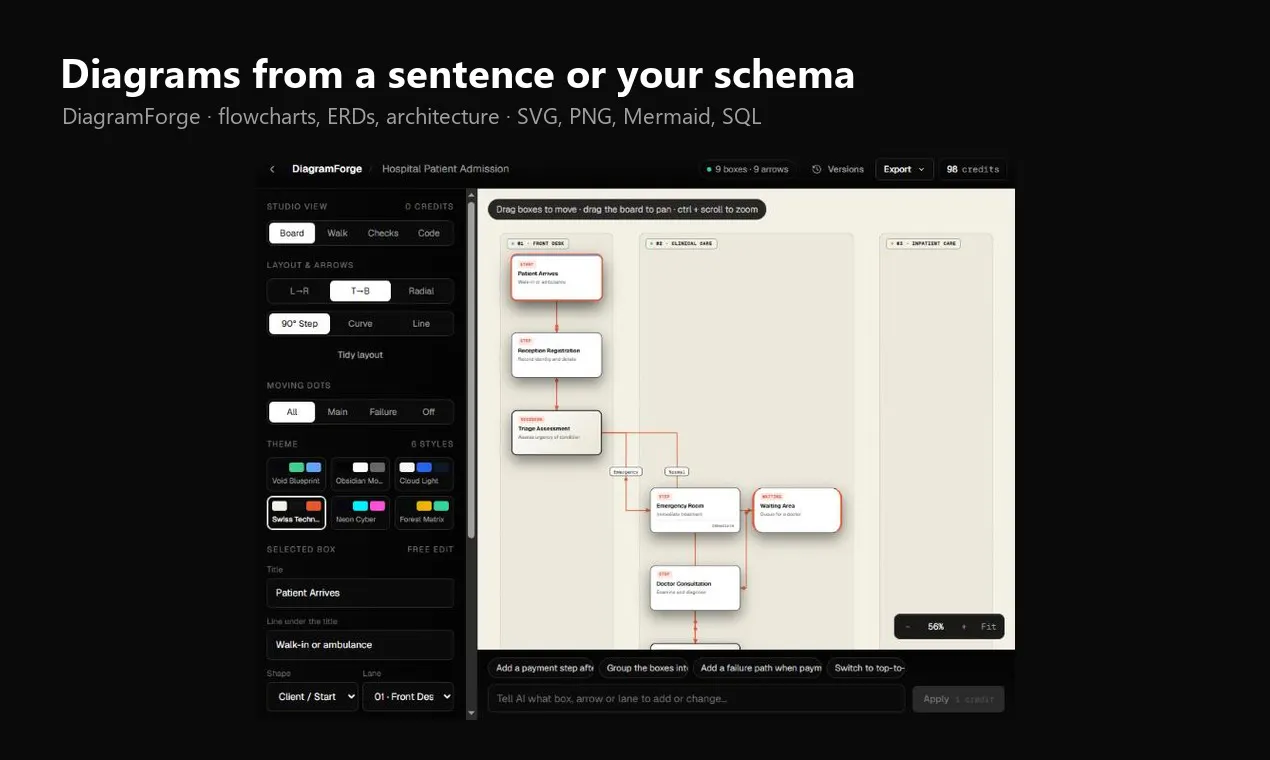
Task: Open the Versions history clock icon
Action: (x=817, y=169)
